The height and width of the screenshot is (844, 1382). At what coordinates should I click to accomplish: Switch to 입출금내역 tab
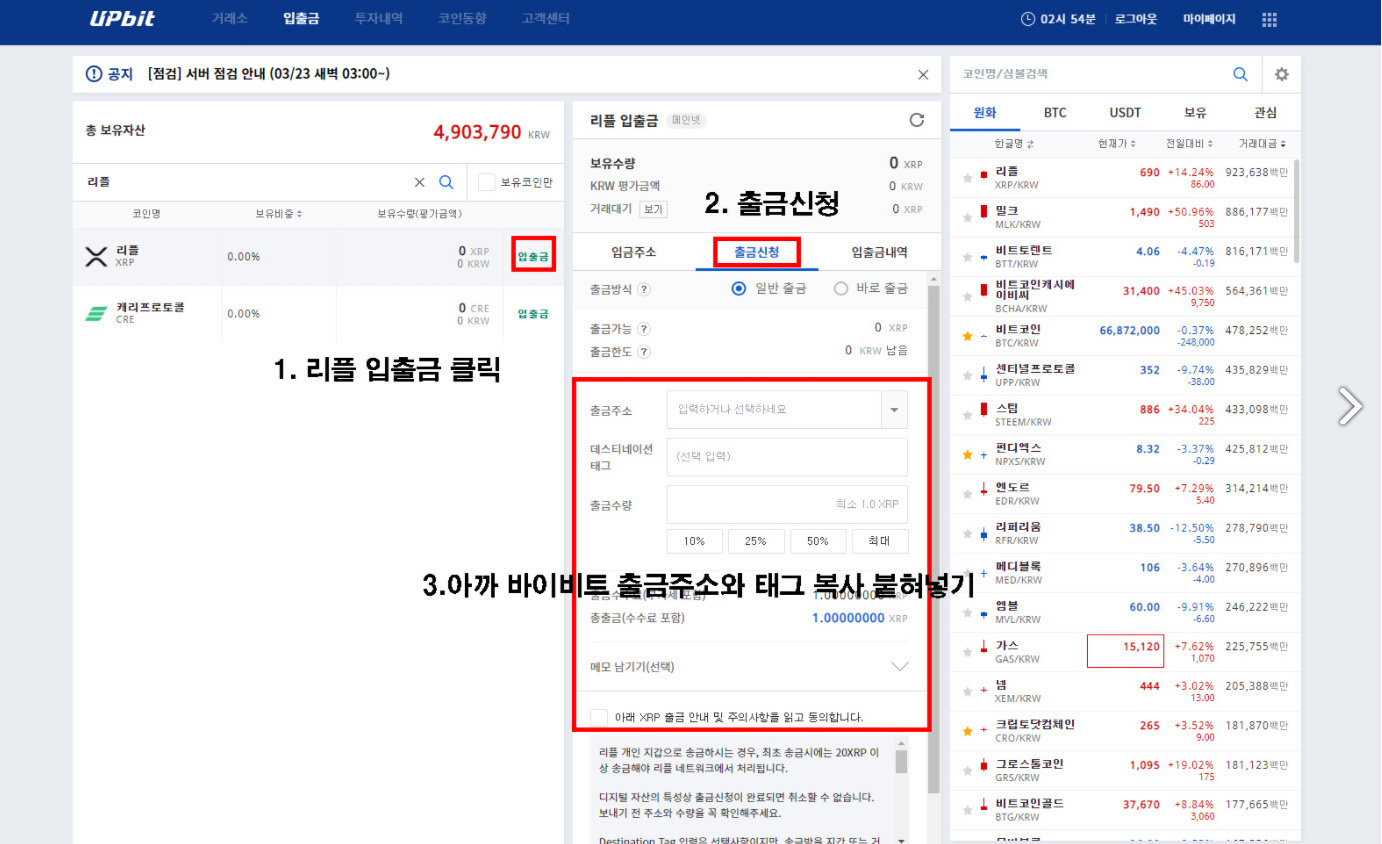coord(880,252)
